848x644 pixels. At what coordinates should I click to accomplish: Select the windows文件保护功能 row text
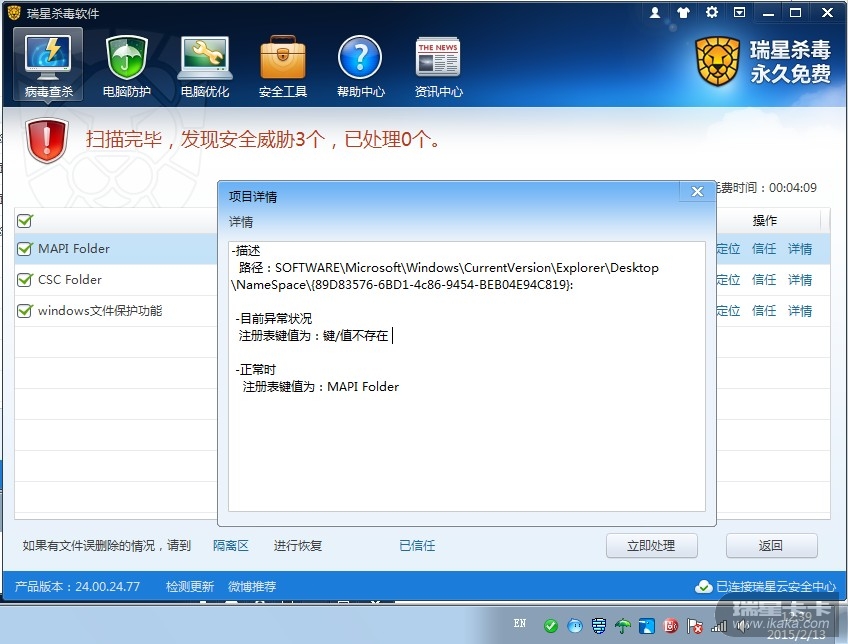pyautogui.click(x=100, y=311)
